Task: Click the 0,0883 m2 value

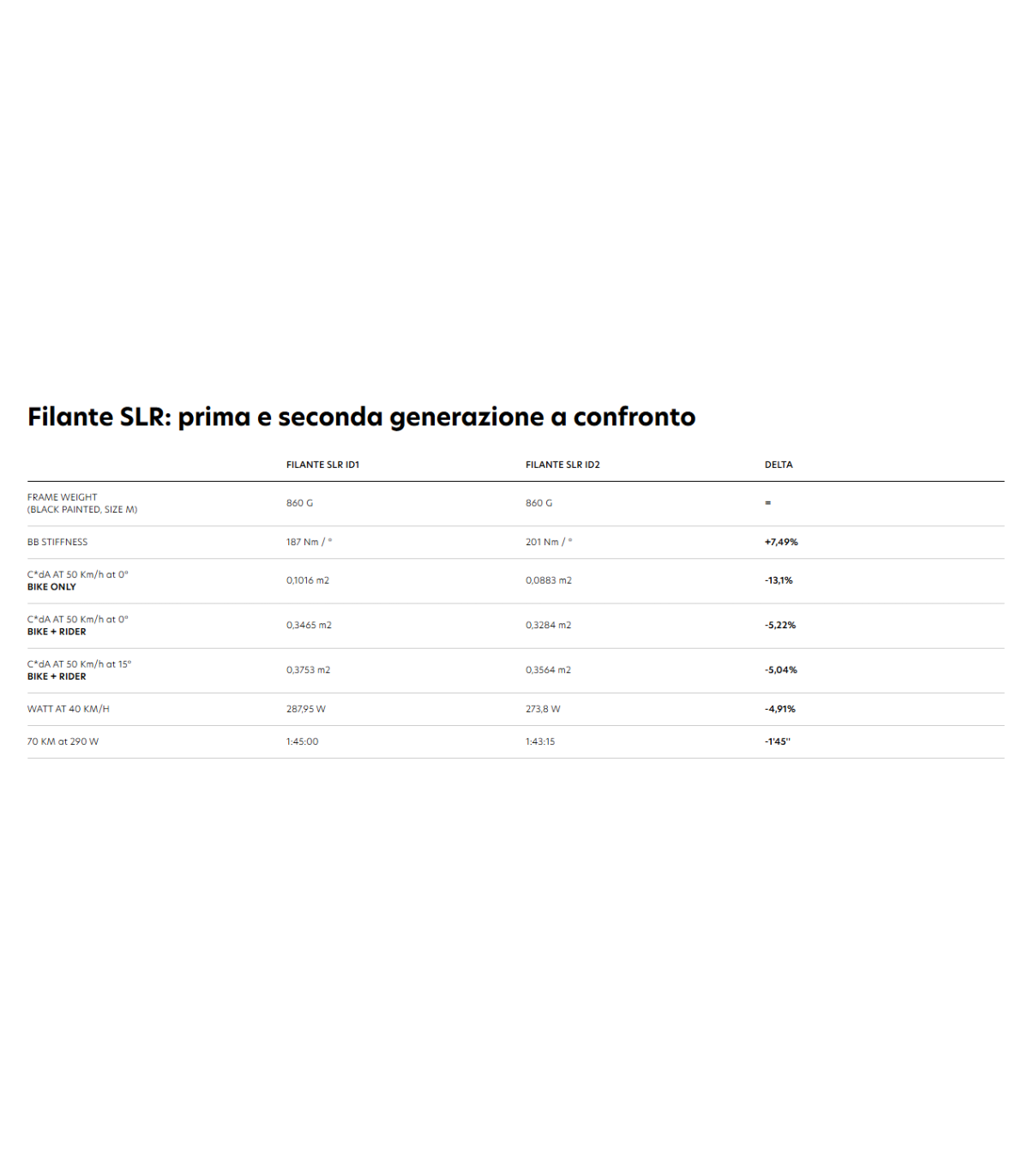Action: pos(549,581)
